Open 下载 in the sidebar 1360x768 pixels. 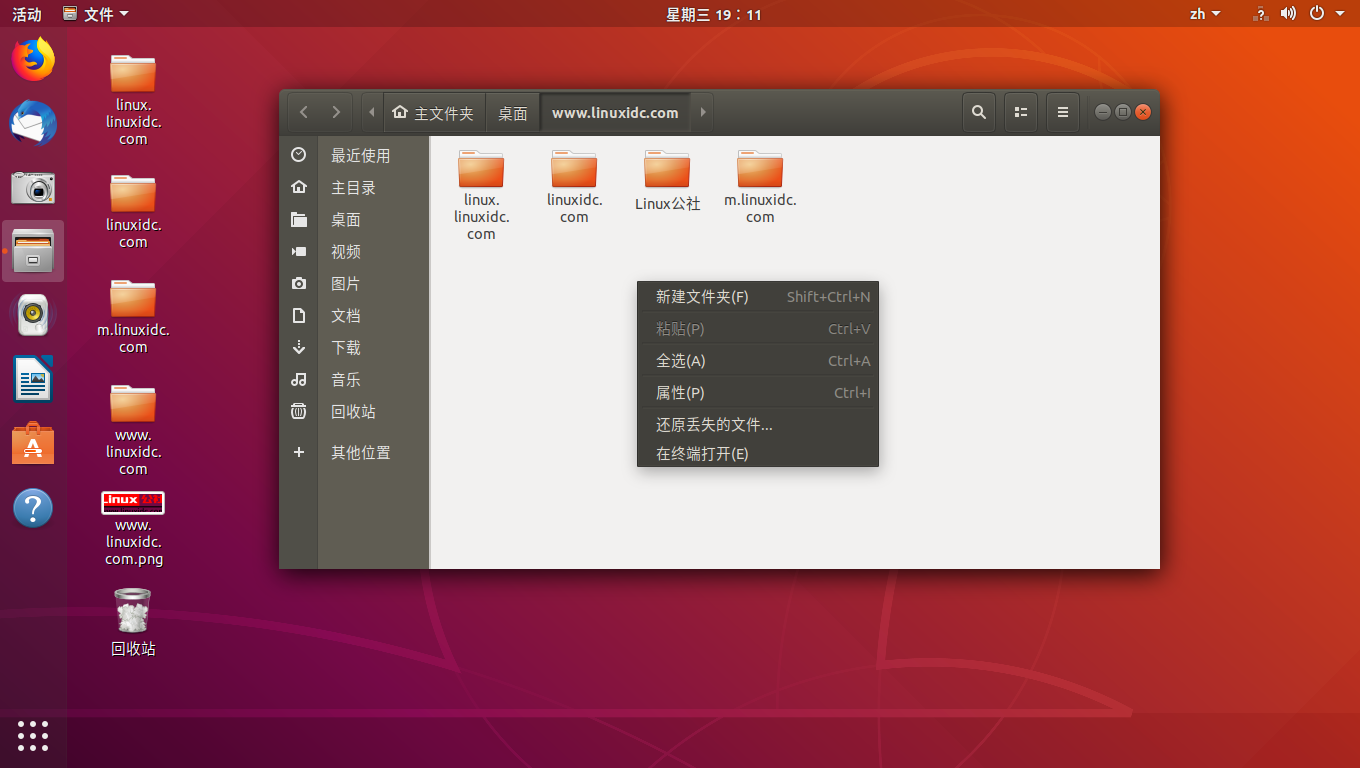tap(354, 347)
